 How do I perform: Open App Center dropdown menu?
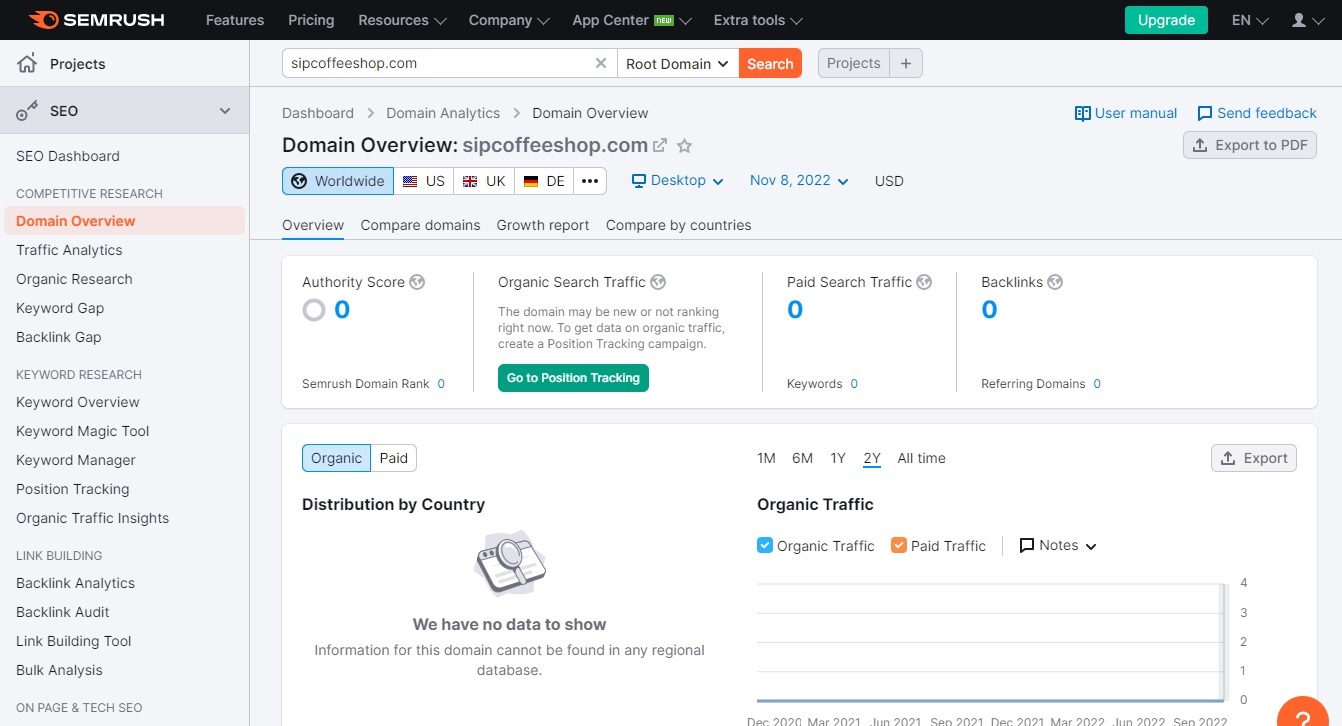[x=632, y=20]
